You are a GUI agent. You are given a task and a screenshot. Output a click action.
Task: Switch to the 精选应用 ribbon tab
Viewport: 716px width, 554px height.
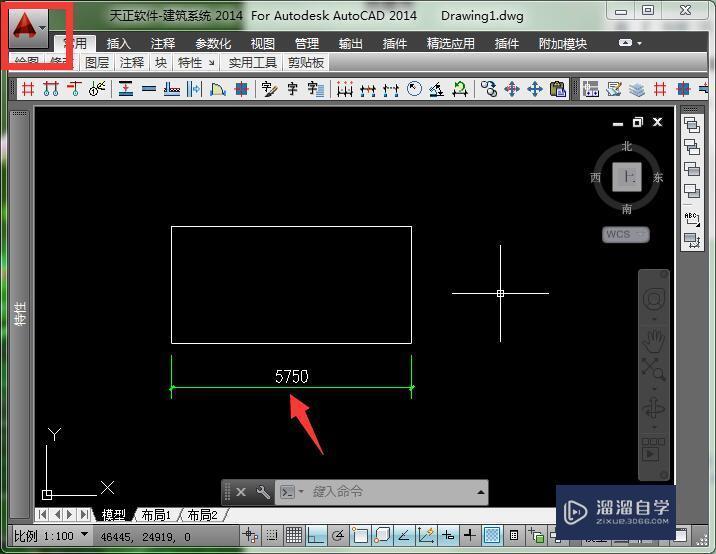[451, 43]
